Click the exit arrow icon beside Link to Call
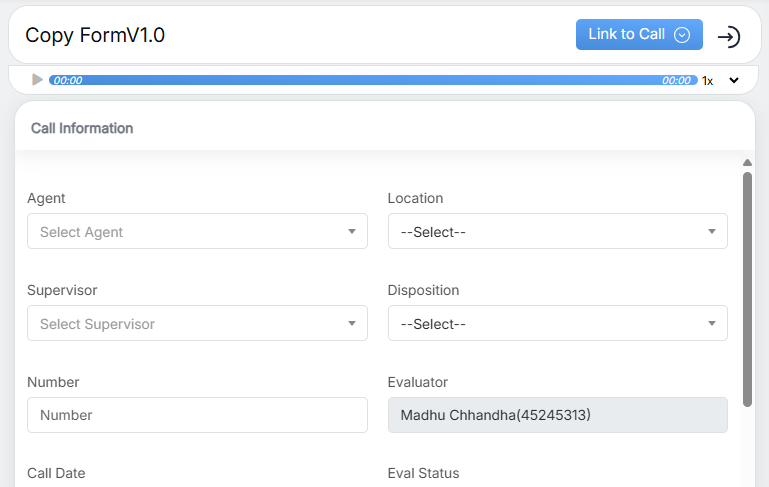Viewport: 769px width, 487px height. click(729, 37)
